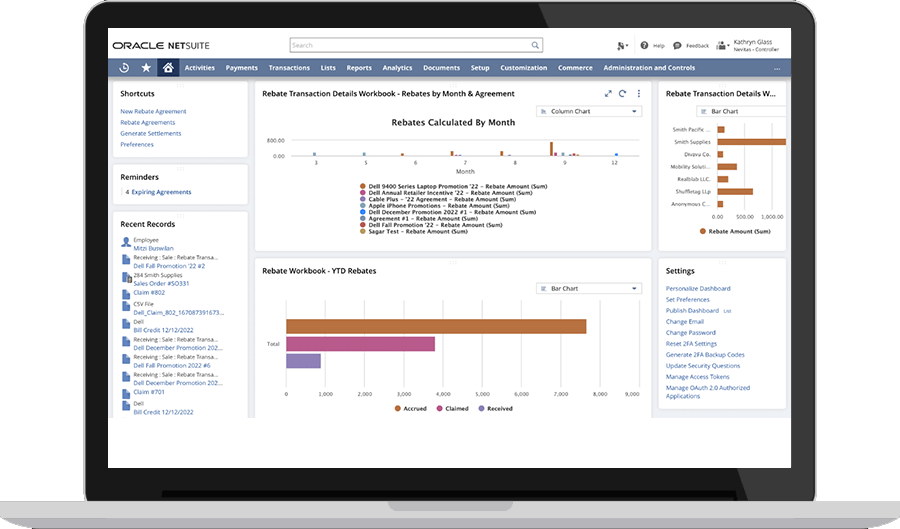Click the Feedback speech bubble icon
The image size is (900, 529).
tap(677, 45)
